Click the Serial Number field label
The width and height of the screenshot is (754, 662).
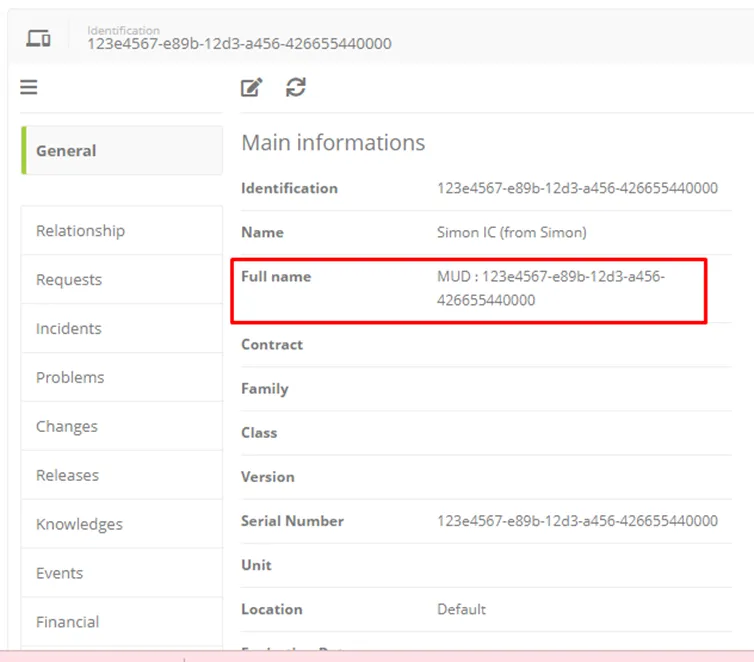(x=292, y=521)
